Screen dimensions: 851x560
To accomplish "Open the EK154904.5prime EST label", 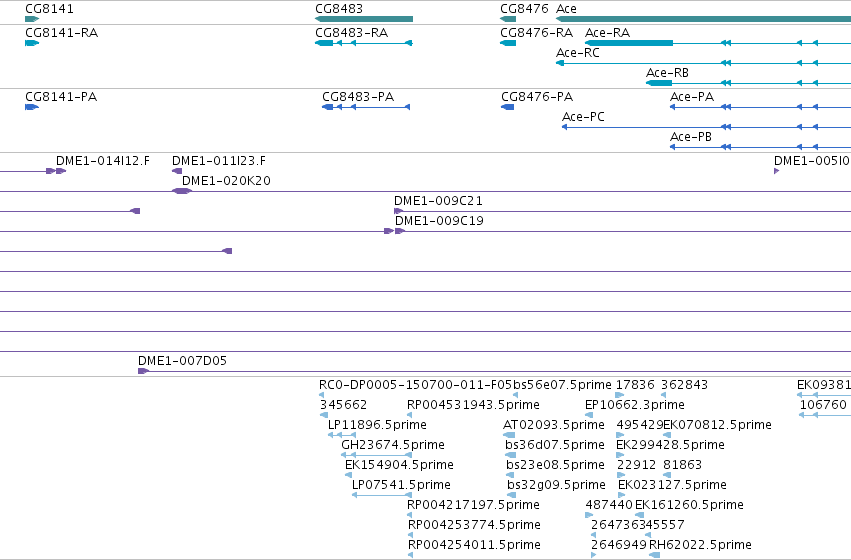I will click(399, 465).
